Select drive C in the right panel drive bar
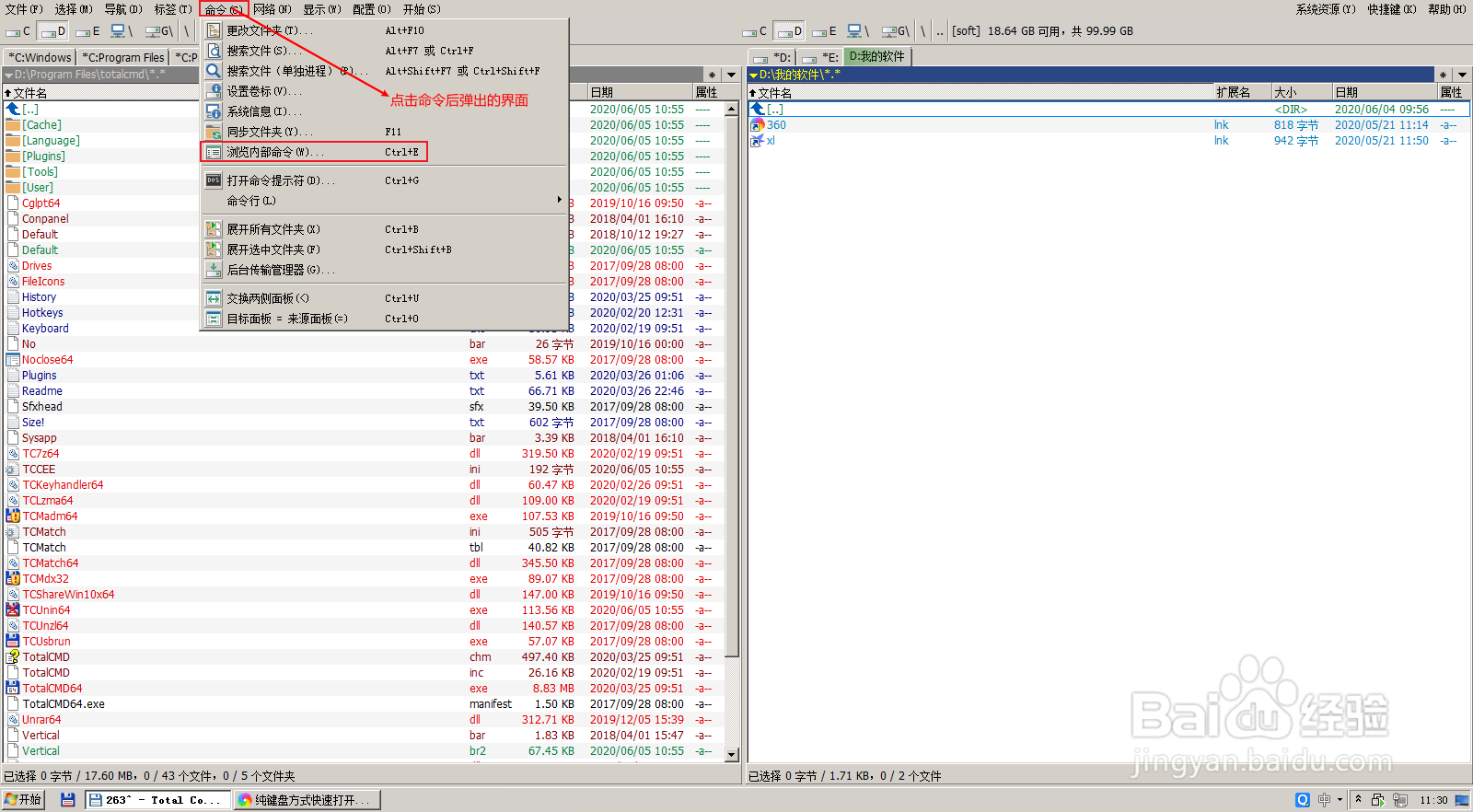Viewport: 1473px width, 812px height. (x=755, y=31)
